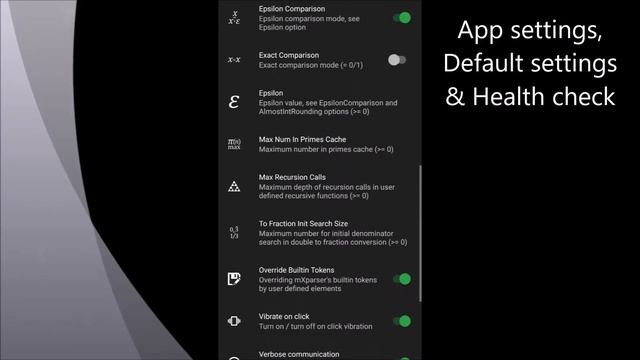Click 'Turn on / turn off on click vibration' text
The image size is (640, 360).
pyautogui.click(x=316, y=326)
